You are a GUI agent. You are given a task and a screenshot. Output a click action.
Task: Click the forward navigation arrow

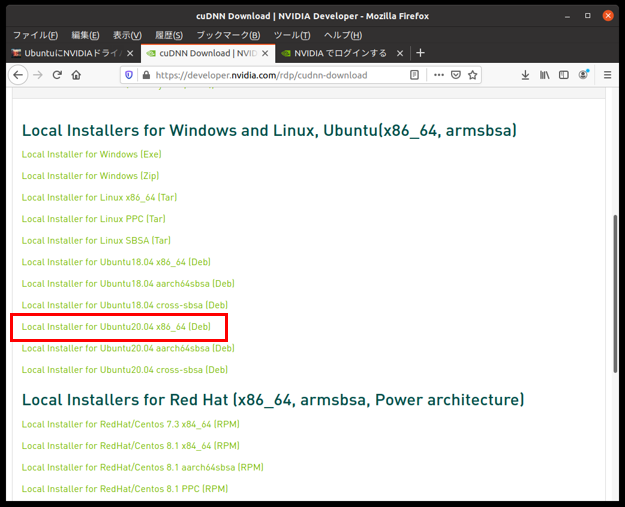coord(38,75)
